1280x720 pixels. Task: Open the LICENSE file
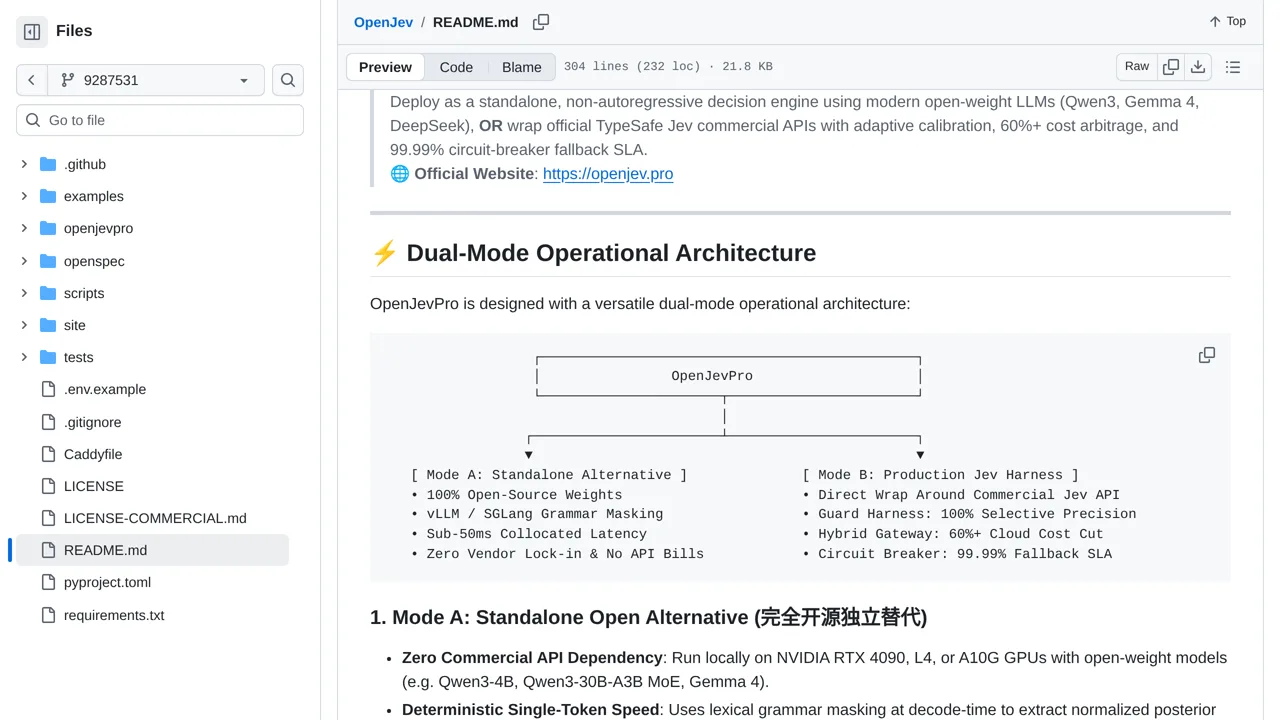pos(94,486)
